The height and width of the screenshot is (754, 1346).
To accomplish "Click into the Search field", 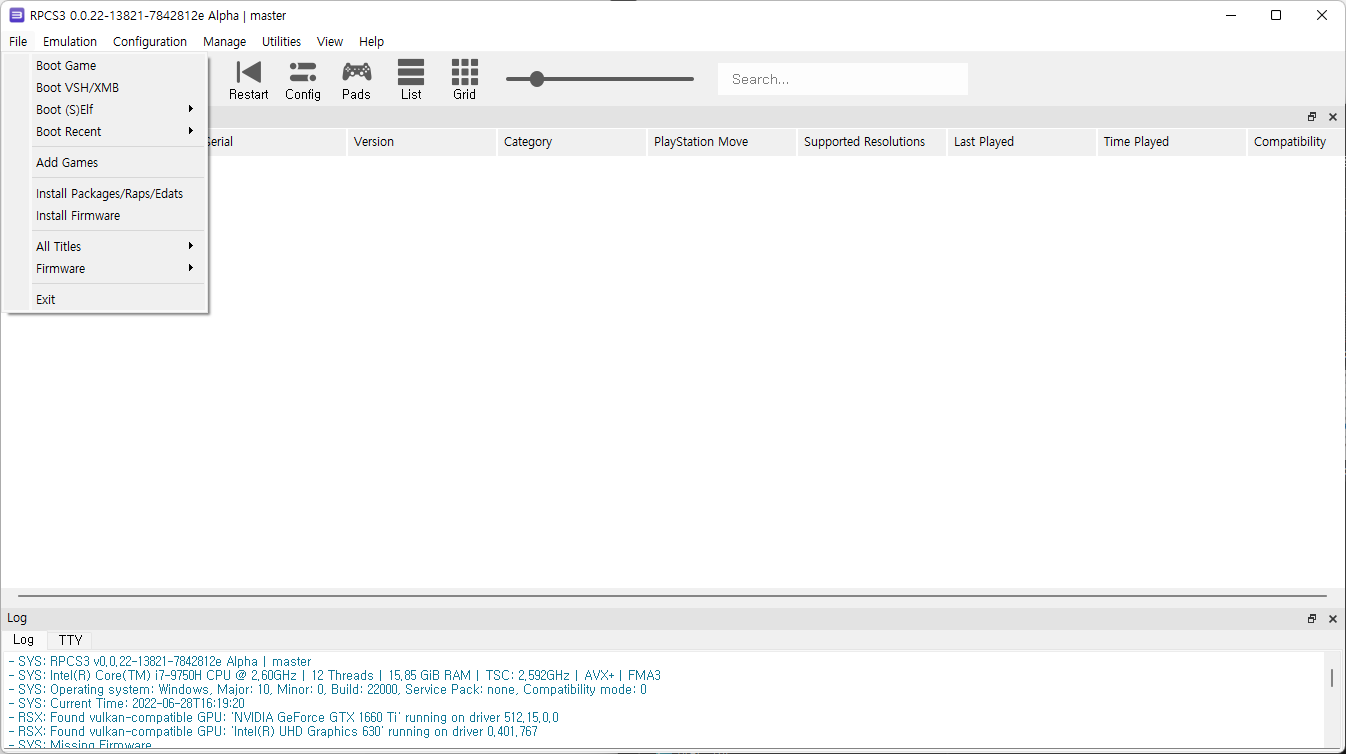I will [x=843, y=79].
